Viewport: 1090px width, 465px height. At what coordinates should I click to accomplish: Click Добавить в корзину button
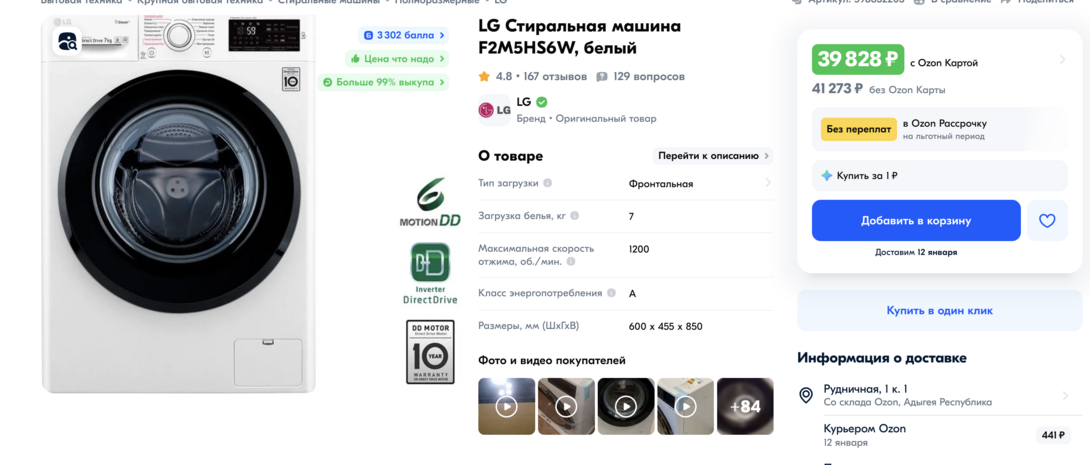[x=916, y=221]
